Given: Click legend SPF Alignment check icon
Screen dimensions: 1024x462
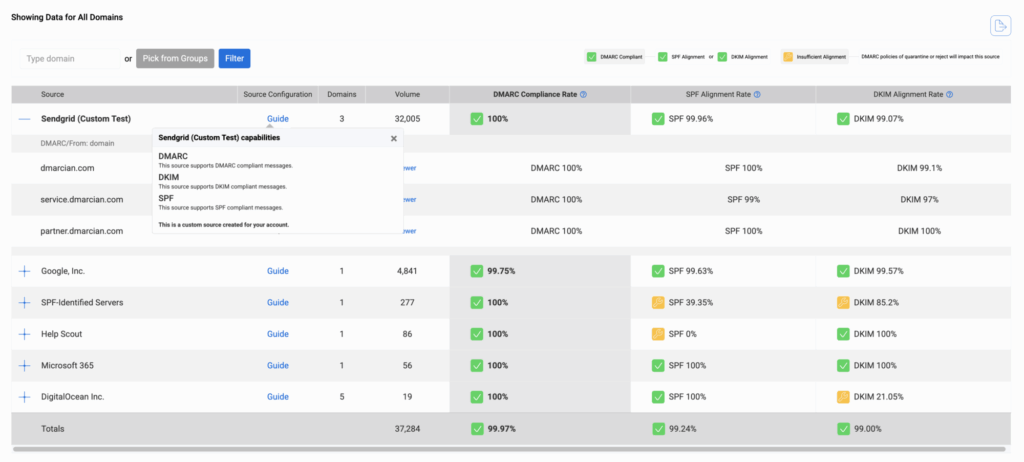Looking at the screenshot, I should click(664, 57).
